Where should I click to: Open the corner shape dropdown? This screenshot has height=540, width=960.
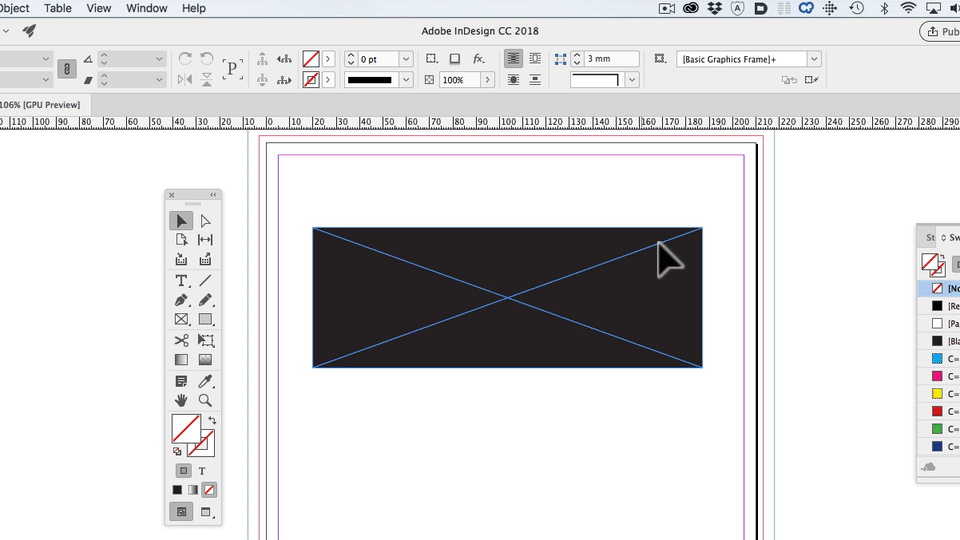point(632,80)
